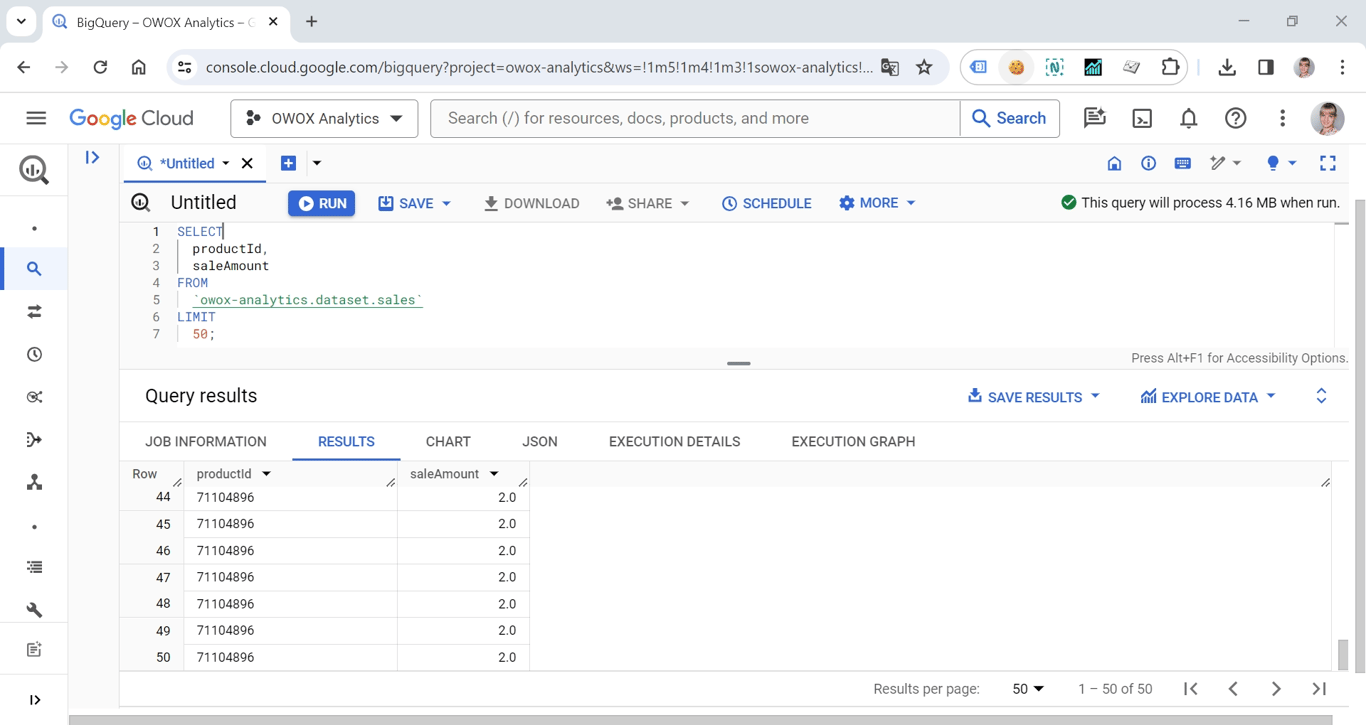This screenshot has height=725, width=1366.
Task: Switch to Results tab
Action: pos(346,441)
